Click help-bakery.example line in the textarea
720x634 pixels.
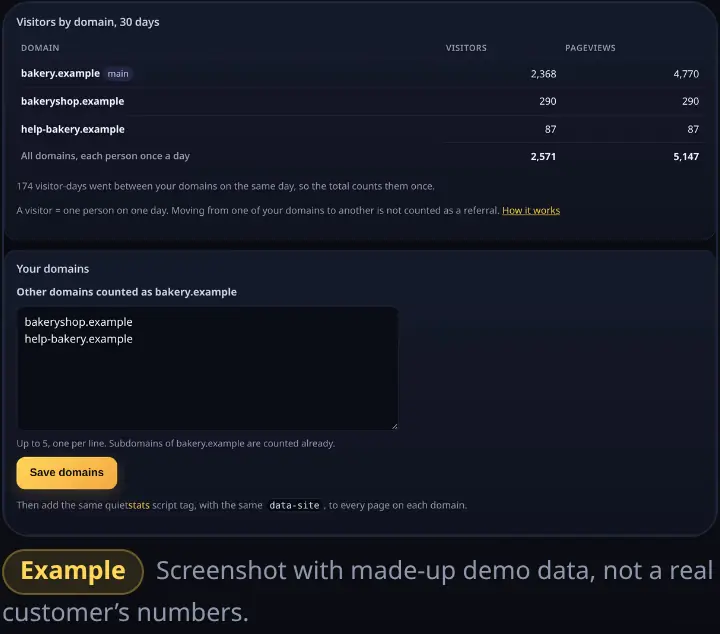point(79,339)
